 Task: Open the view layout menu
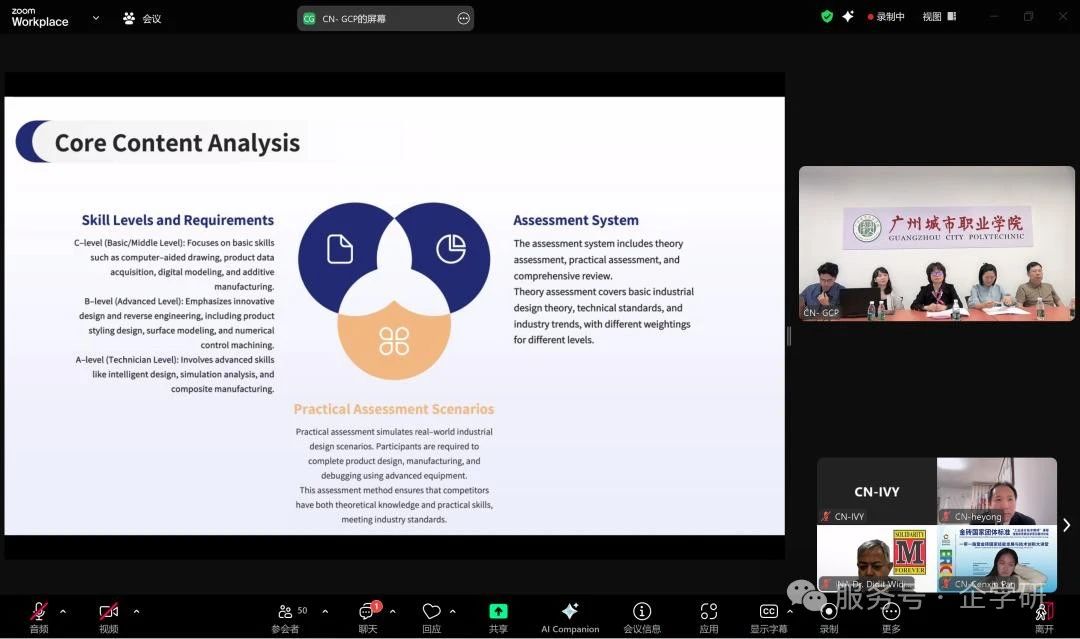938,17
